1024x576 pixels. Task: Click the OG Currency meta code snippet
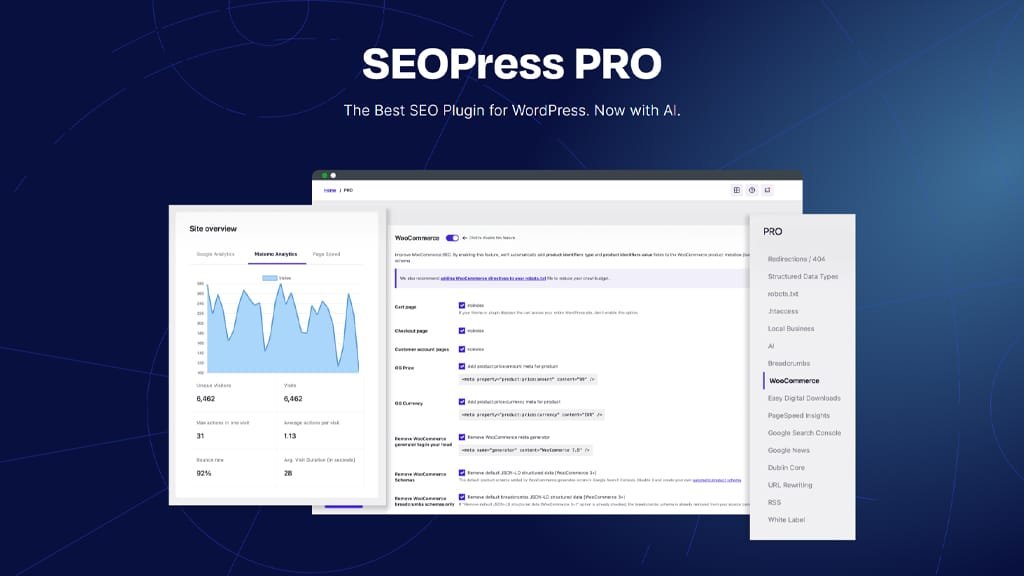[532, 415]
